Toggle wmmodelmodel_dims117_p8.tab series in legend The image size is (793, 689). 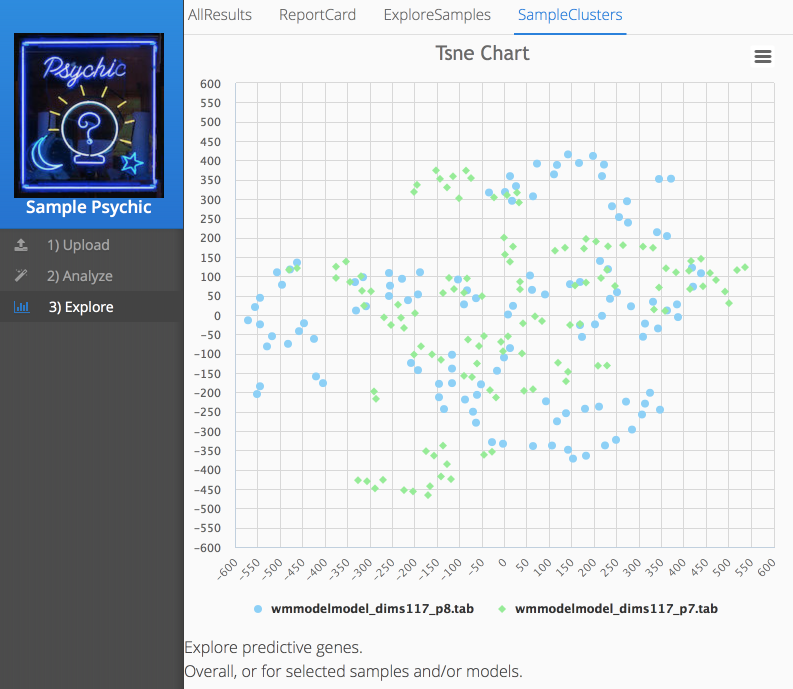coord(364,608)
